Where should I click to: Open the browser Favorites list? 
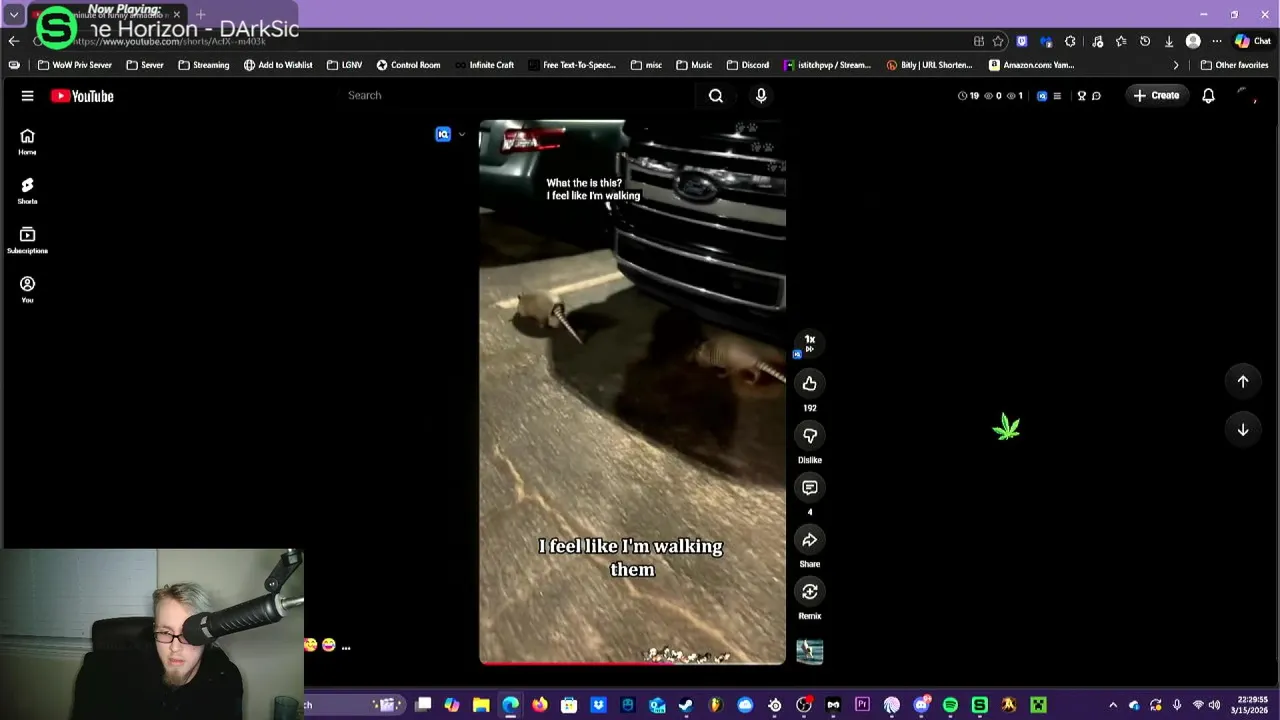click(1121, 41)
